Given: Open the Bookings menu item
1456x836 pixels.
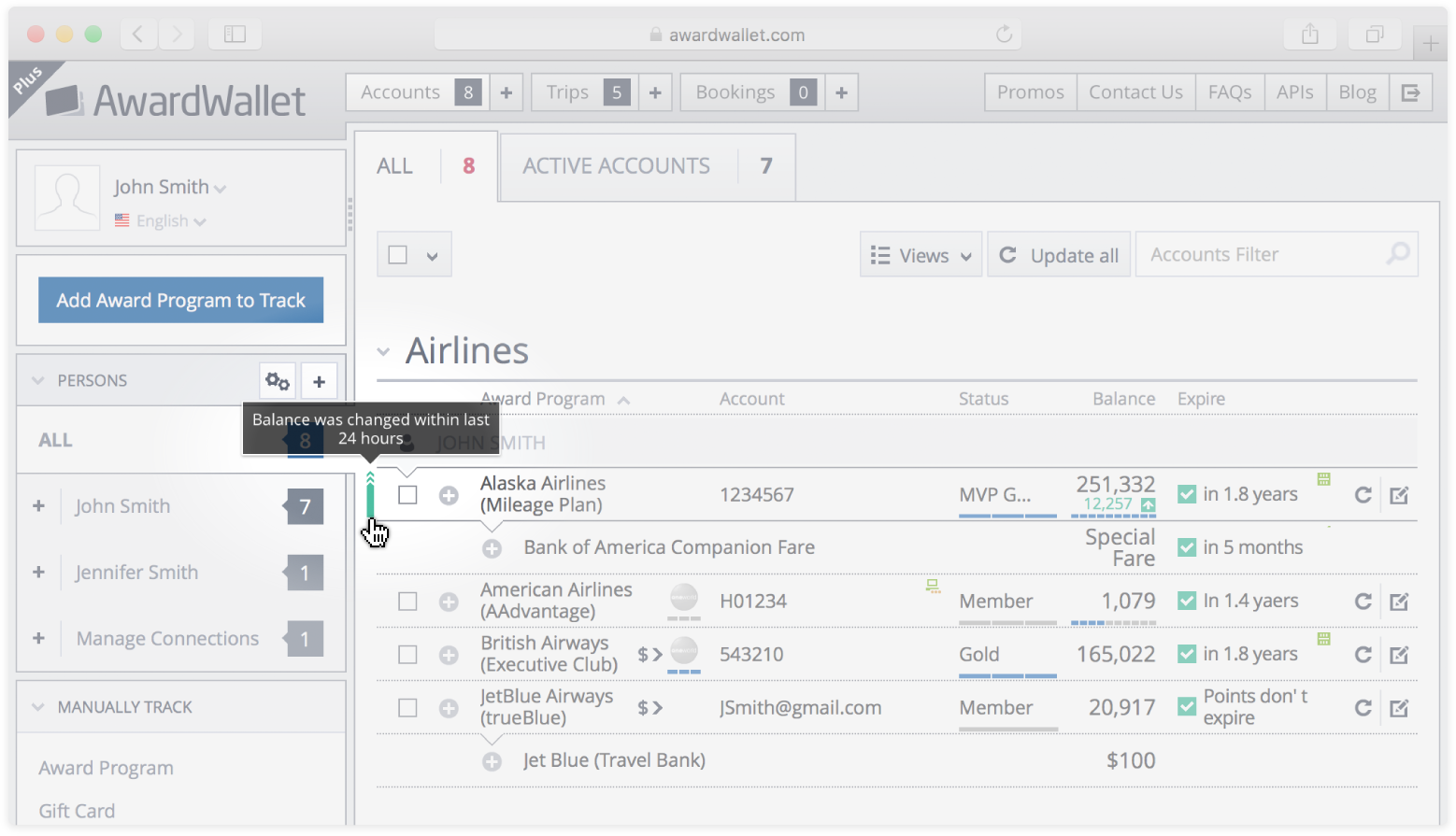Looking at the screenshot, I should [x=753, y=92].
